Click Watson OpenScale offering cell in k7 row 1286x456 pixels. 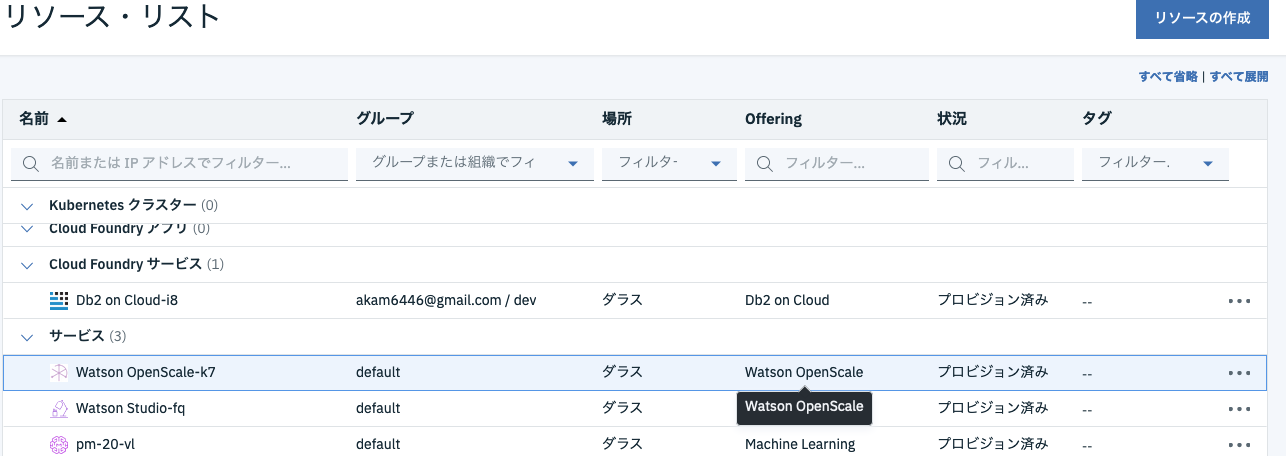(x=804, y=372)
